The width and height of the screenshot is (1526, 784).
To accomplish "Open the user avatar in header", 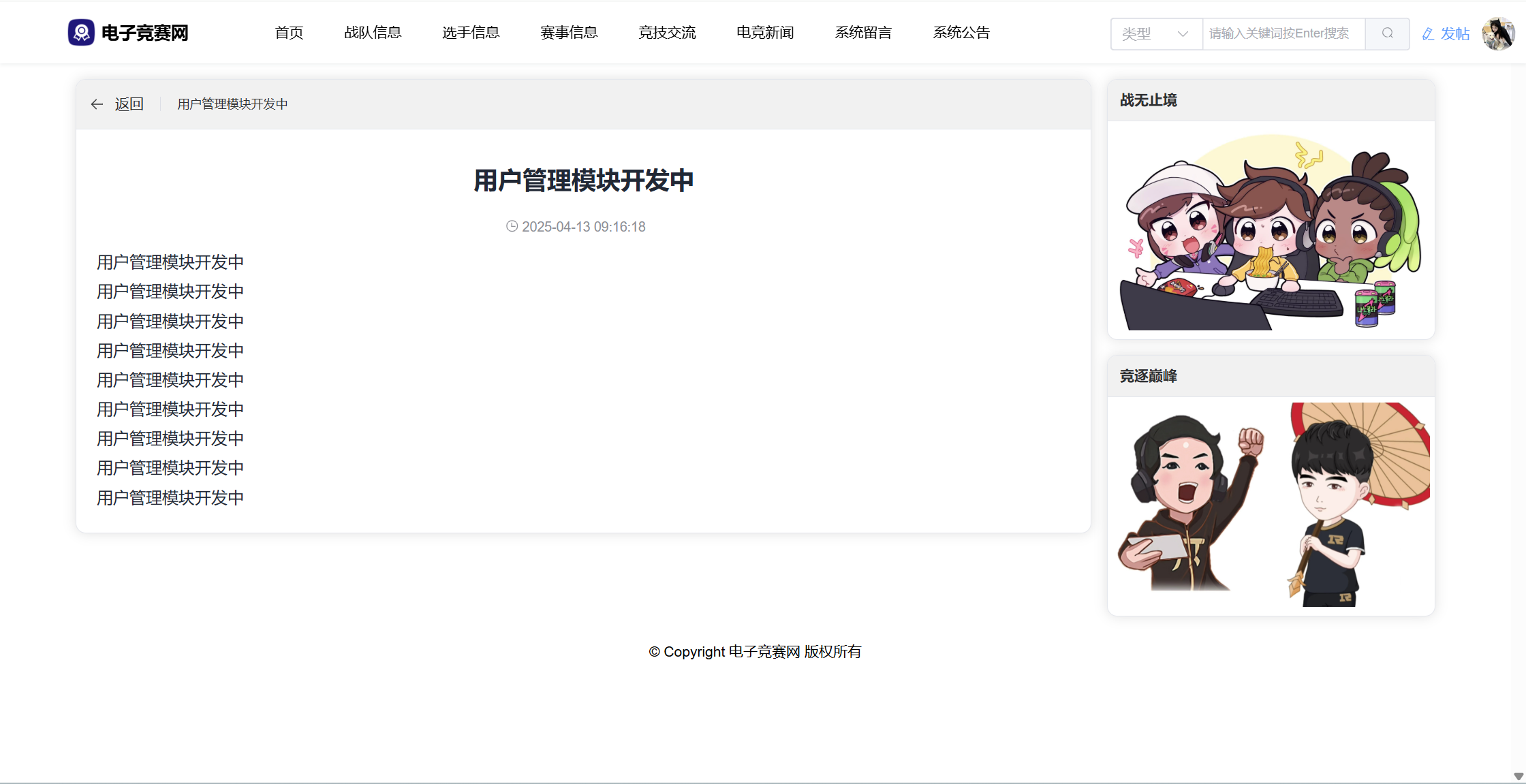I will (1497, 33).
